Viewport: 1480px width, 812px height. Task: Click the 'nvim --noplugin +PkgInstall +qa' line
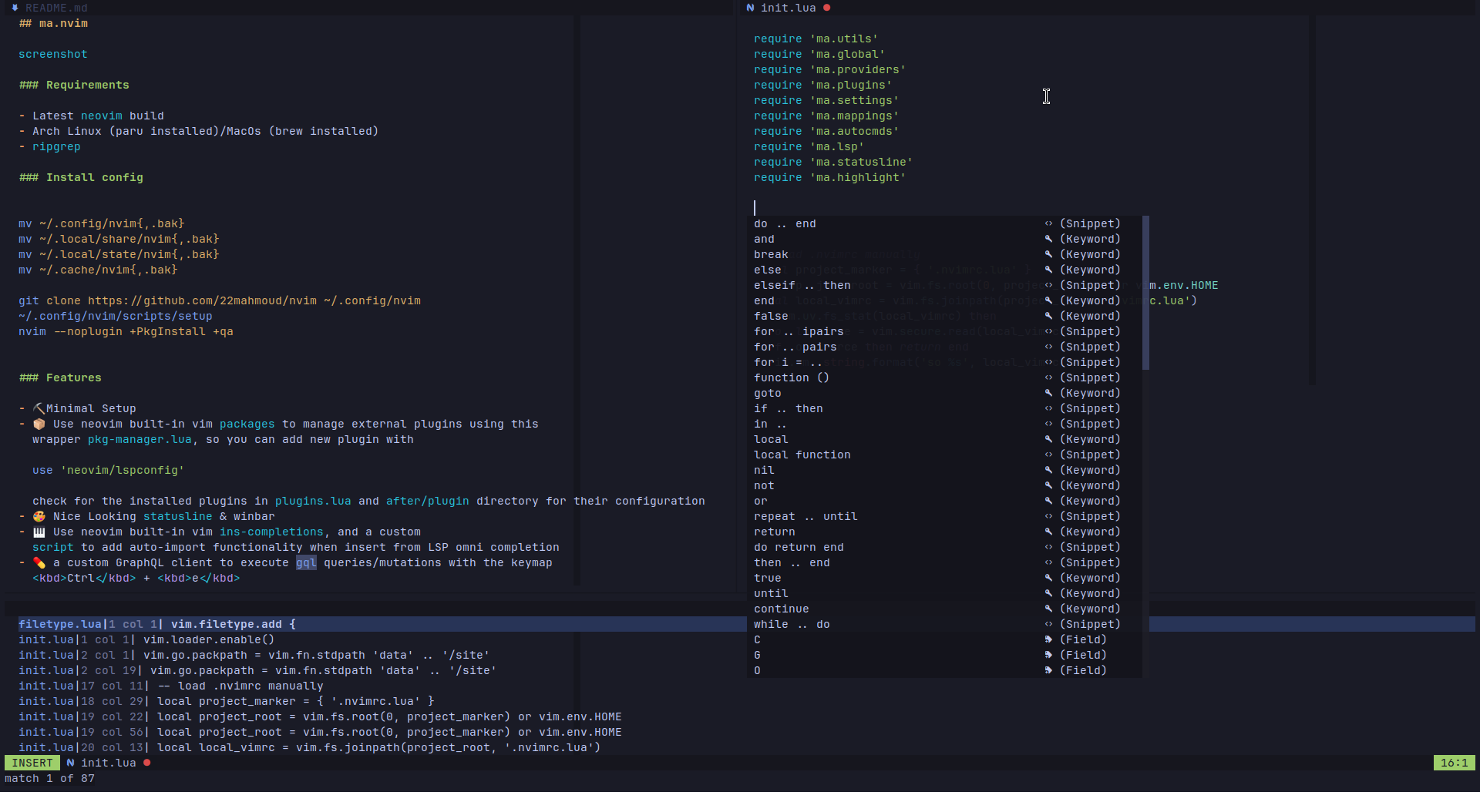[126, 331]
